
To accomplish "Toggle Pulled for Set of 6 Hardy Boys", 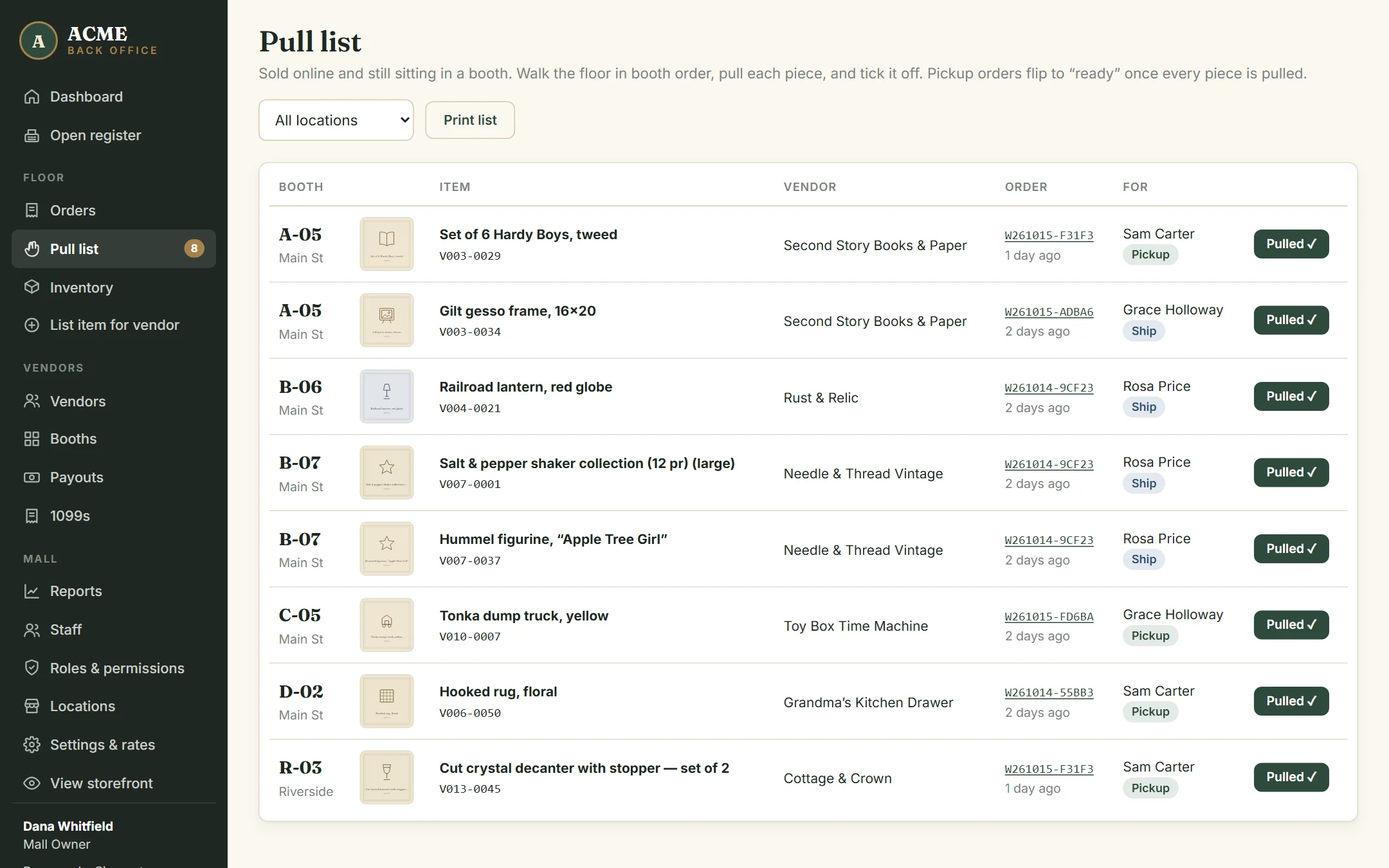I will point(1291,244).
